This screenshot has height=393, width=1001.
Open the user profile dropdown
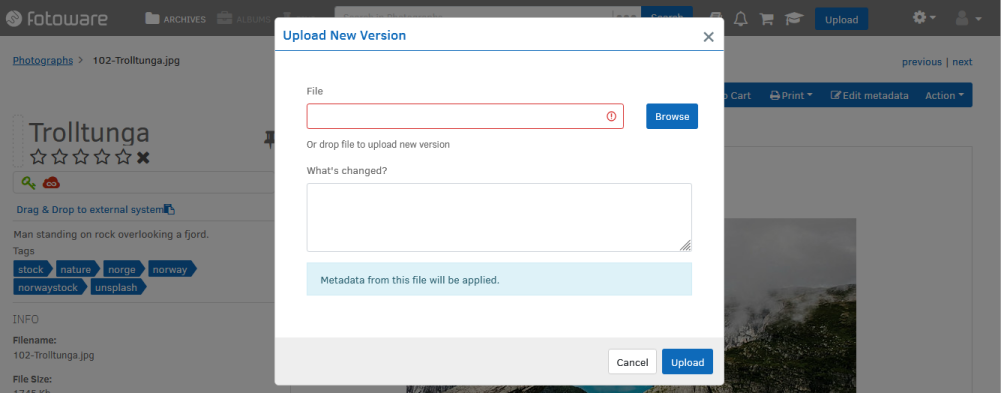(x=968, y=19)
